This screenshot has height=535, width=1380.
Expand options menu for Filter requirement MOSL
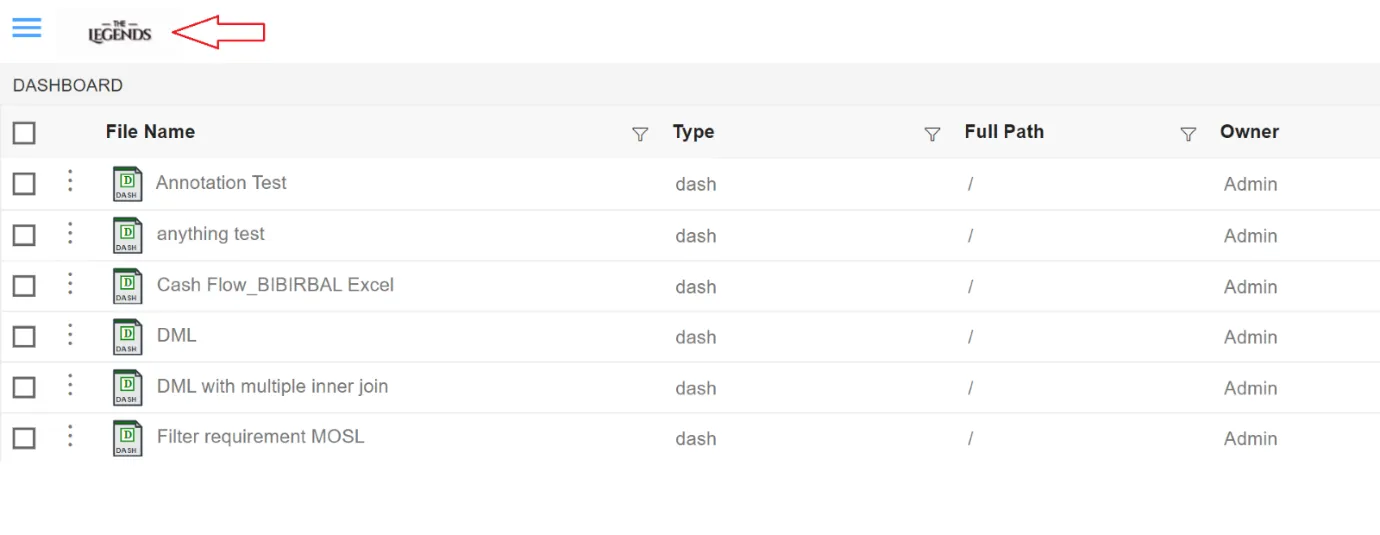70,436
